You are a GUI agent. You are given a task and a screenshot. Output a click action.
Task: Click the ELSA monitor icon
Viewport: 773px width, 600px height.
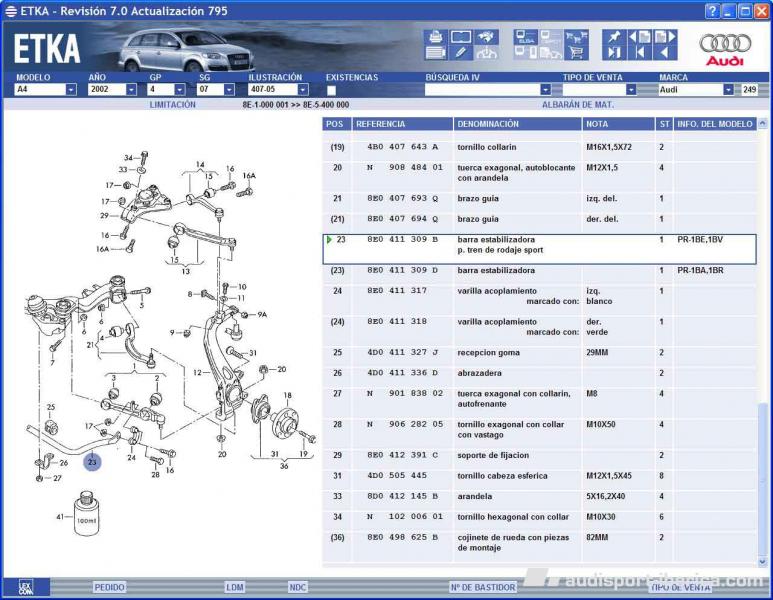[526, 36]
